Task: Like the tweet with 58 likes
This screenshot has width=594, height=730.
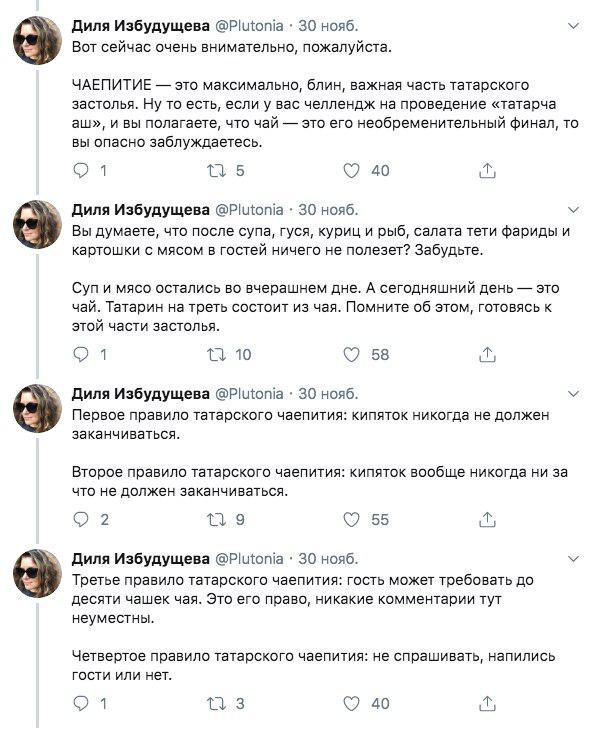Action: coord(351,355)
